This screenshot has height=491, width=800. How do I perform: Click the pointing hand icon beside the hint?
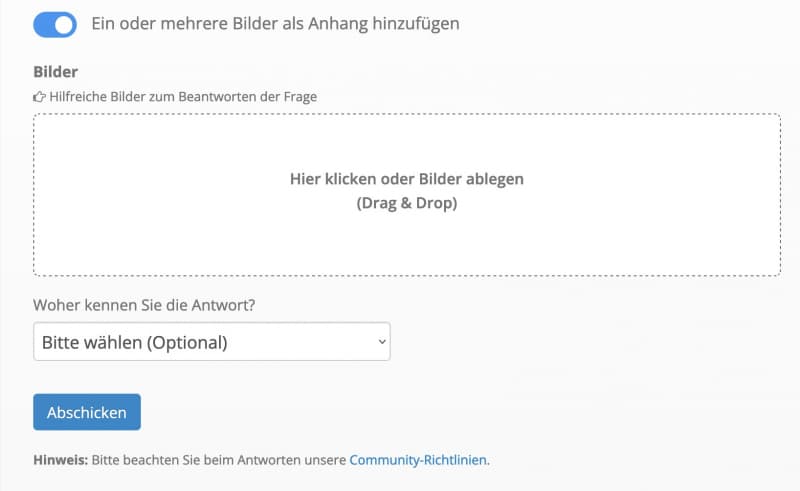(x=39, y=97)
